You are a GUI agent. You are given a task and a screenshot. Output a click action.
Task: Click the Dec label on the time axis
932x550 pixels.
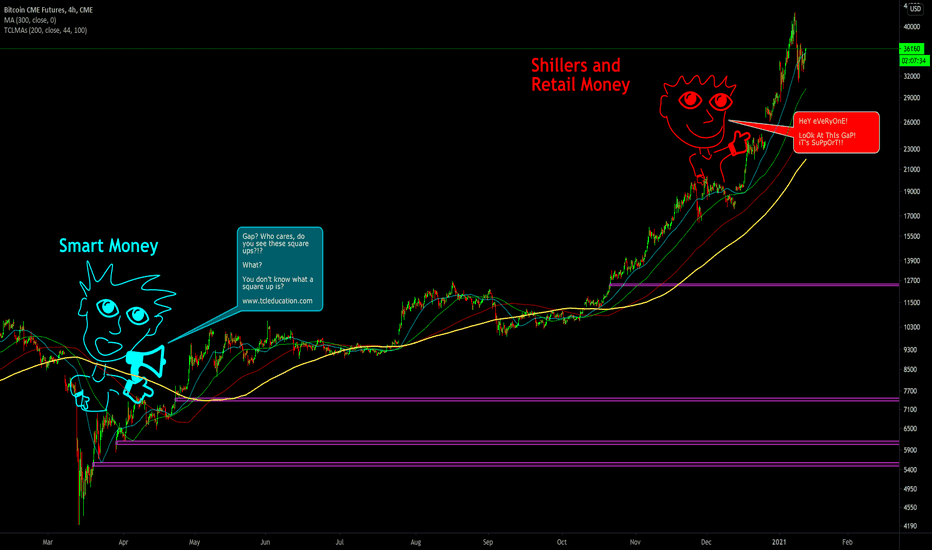706,542
